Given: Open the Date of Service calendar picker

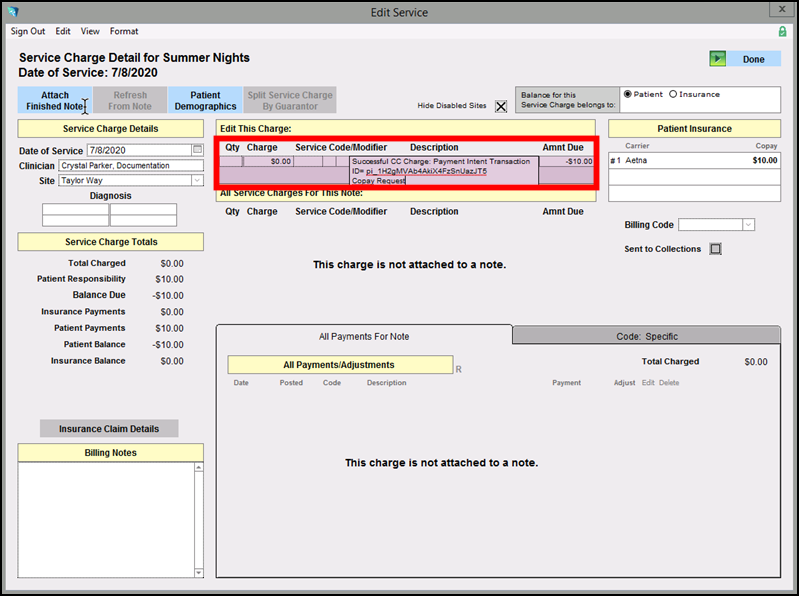Looking at the screenshot, I should tap(197, 150).
